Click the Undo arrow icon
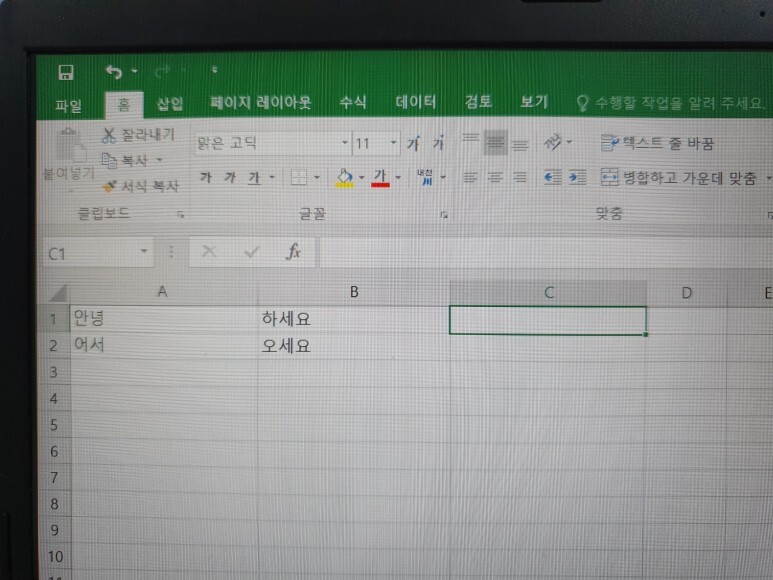This screenshot has width=773, height=580. click(114, 72)
